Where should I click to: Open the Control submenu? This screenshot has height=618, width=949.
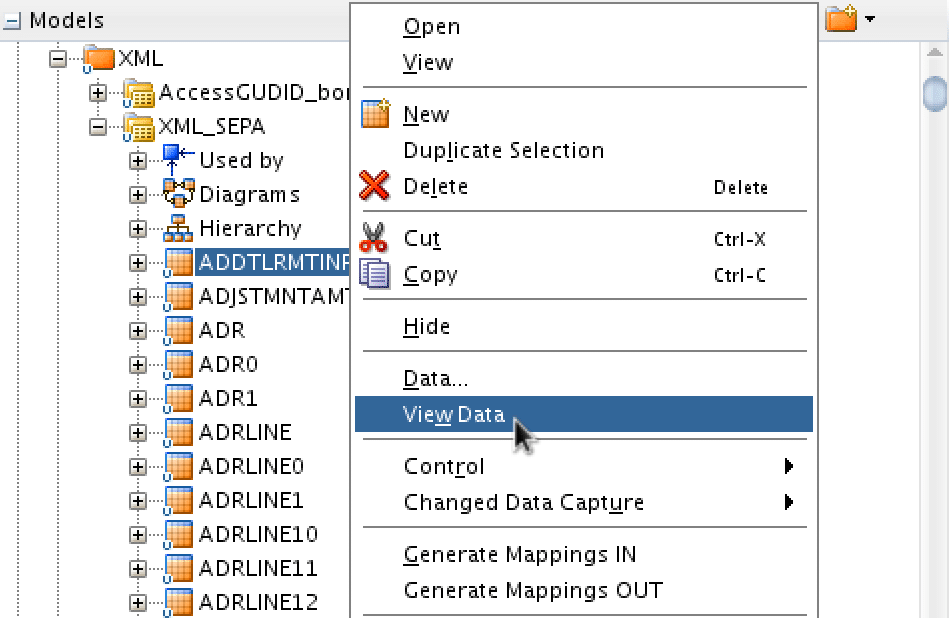click(x=583, y=467)
